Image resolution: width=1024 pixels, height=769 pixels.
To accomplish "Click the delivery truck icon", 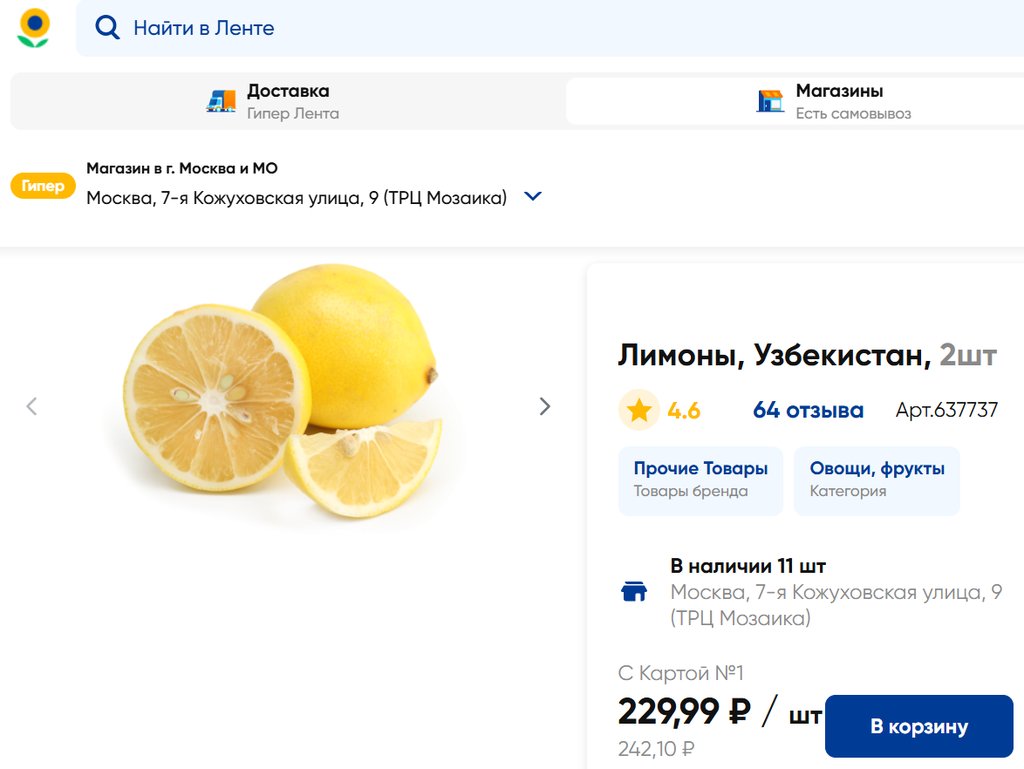I will [x=221, y=101].
